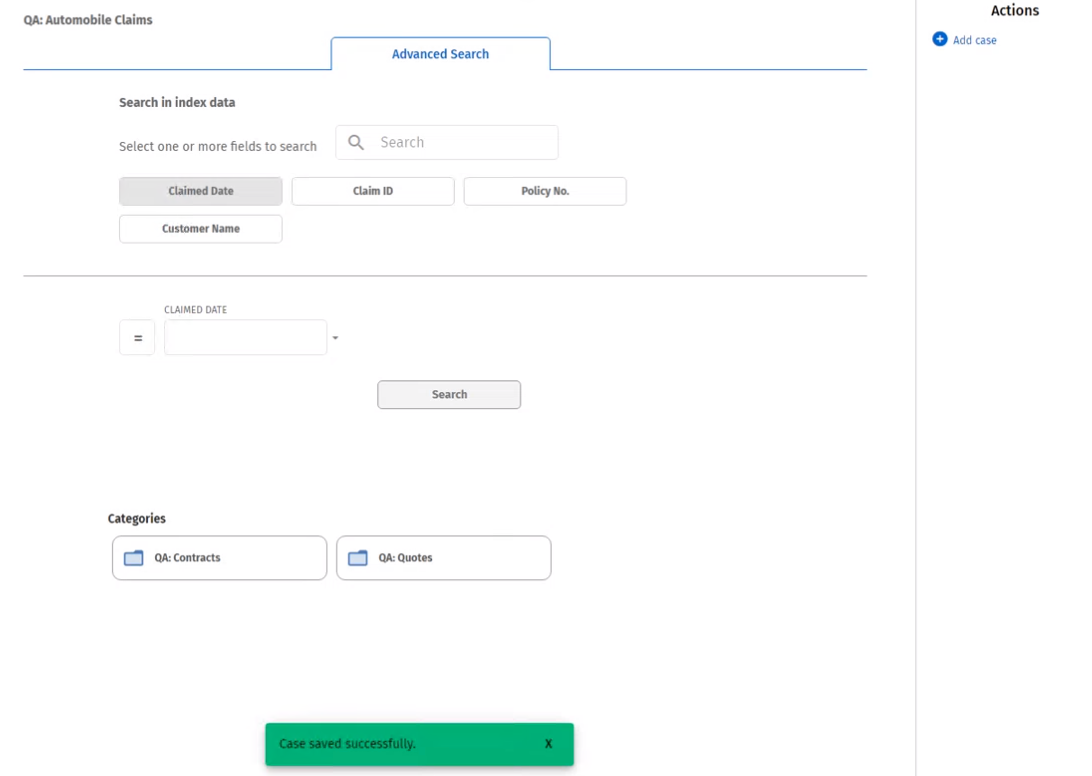1092x776 pixels.
Task: Click the QA: Automobile Claims page title
Action: point(88,20)
